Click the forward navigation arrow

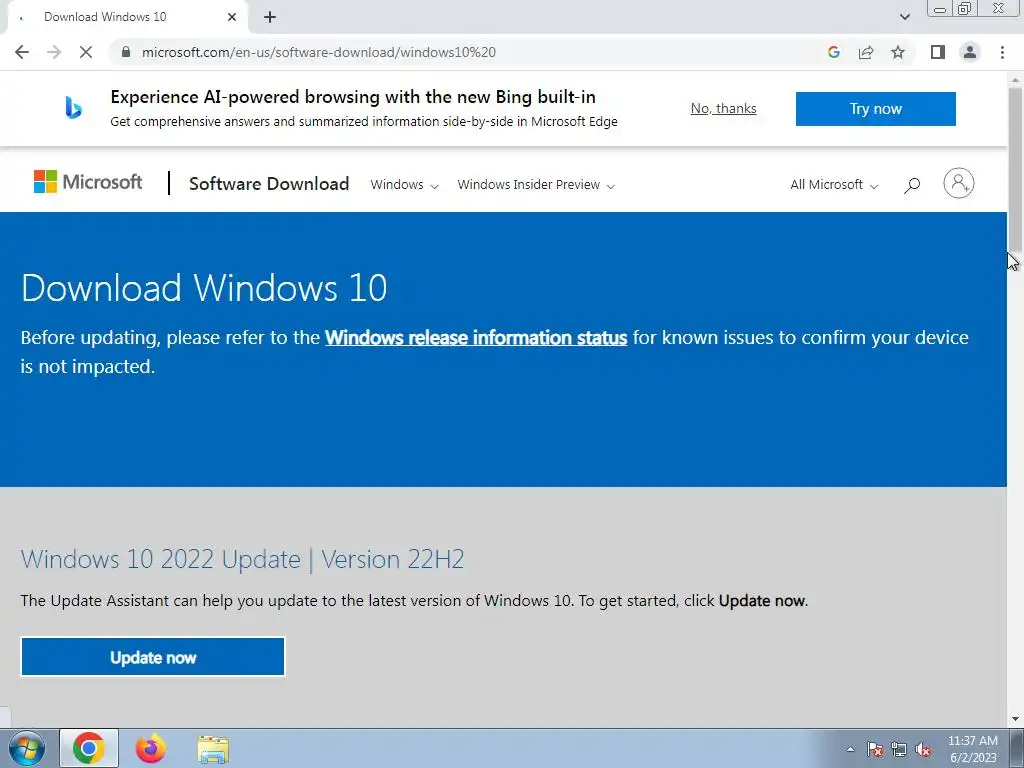(x=54, y=52)
